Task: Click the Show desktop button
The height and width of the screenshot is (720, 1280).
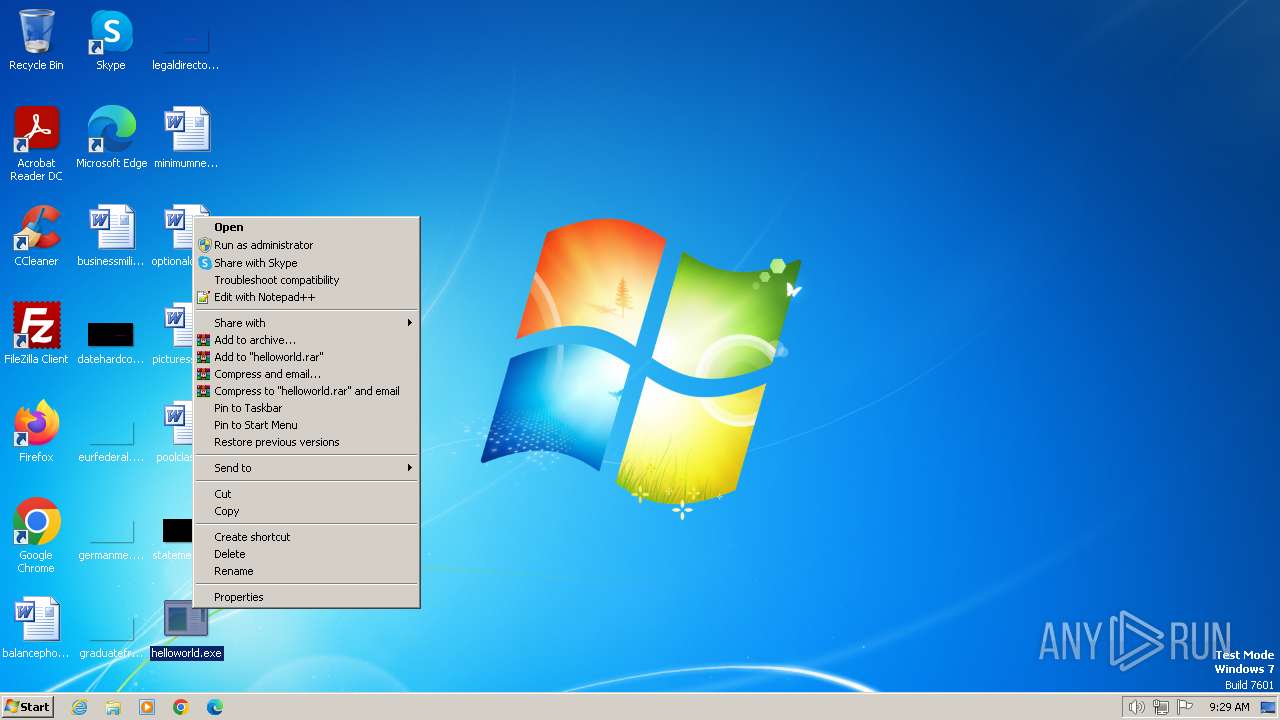Action: click(1268, 707)
